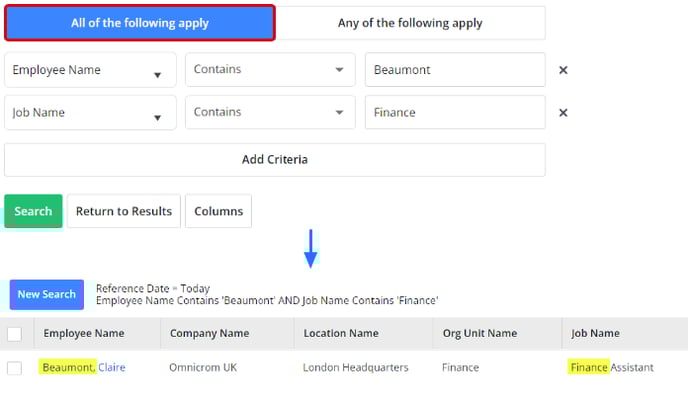Switch to 'Any of the following apply'
The width and height of the screenshot is (688, 402).
point(410,23)
